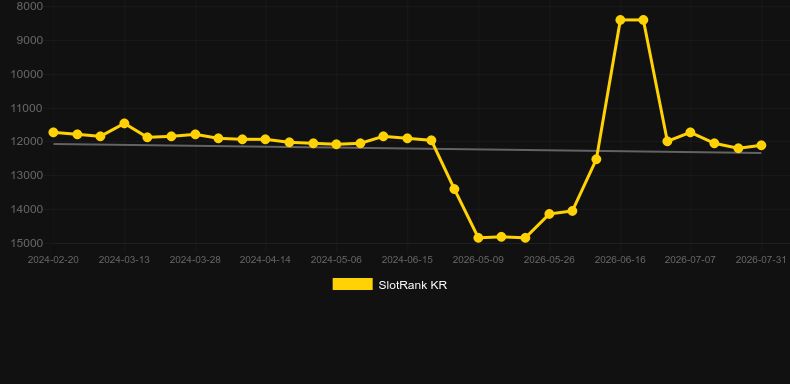Select the 12000 y-axis label
This screenshot has height=384, width=790.
(x=27, y=142)
